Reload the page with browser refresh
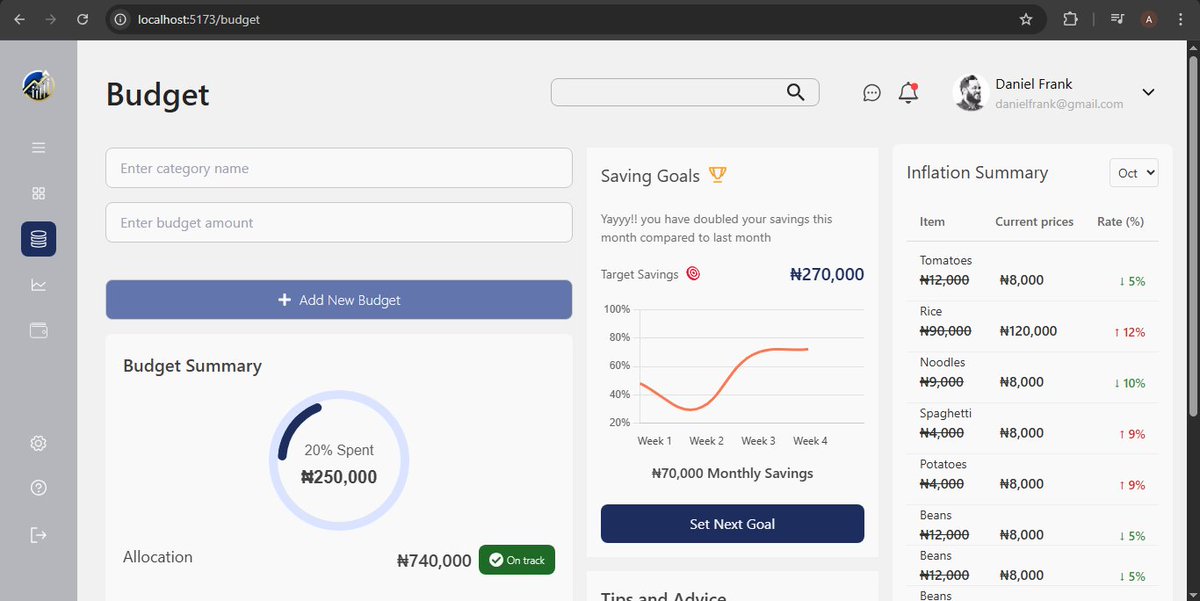Image resolution: width=1200 pixels, height=601 pixels. tap(83, 19)
